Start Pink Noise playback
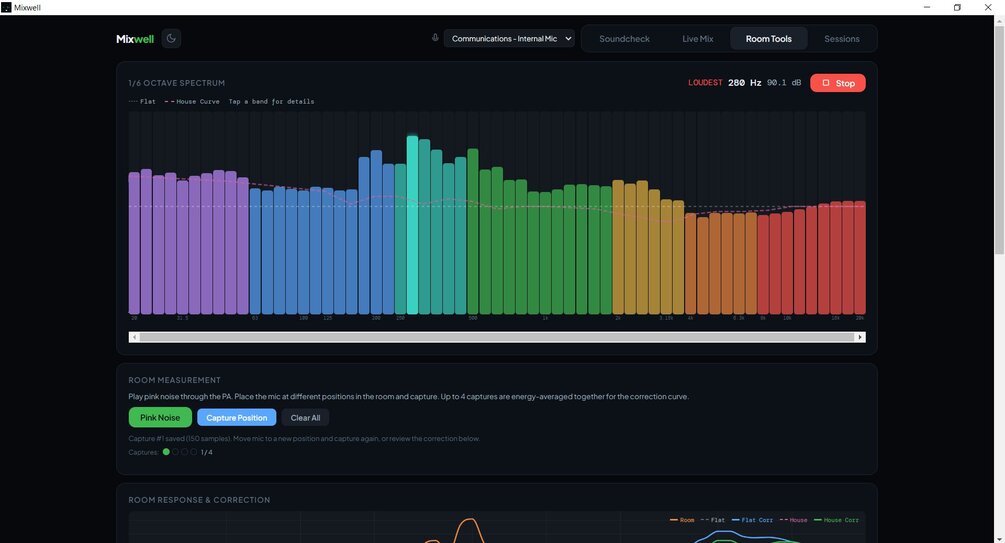 pos(160,417)
